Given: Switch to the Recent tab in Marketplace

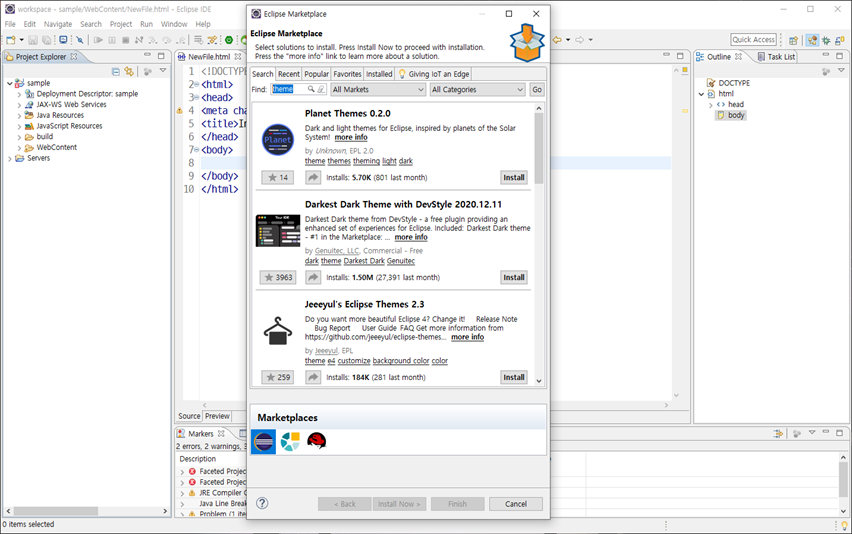Looking at the screenshot, I should [x=289, y=74].
